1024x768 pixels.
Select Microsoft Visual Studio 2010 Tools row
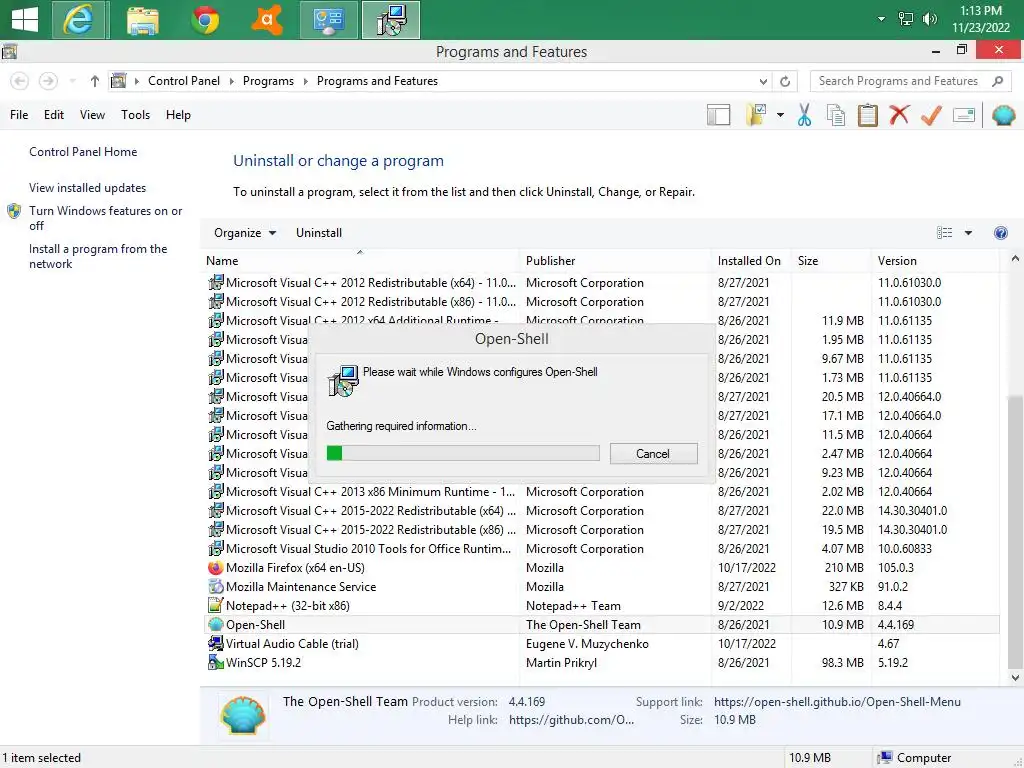point(601,549)
